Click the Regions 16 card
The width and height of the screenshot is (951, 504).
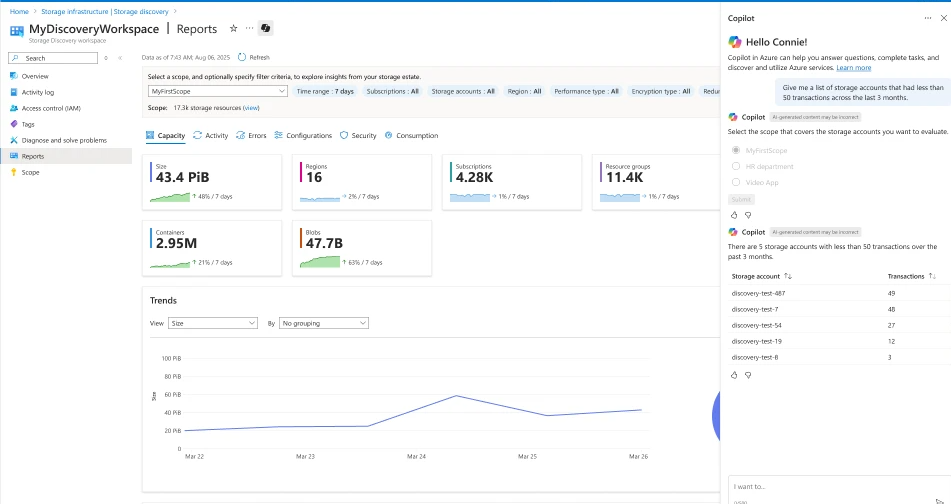[362, 182]
